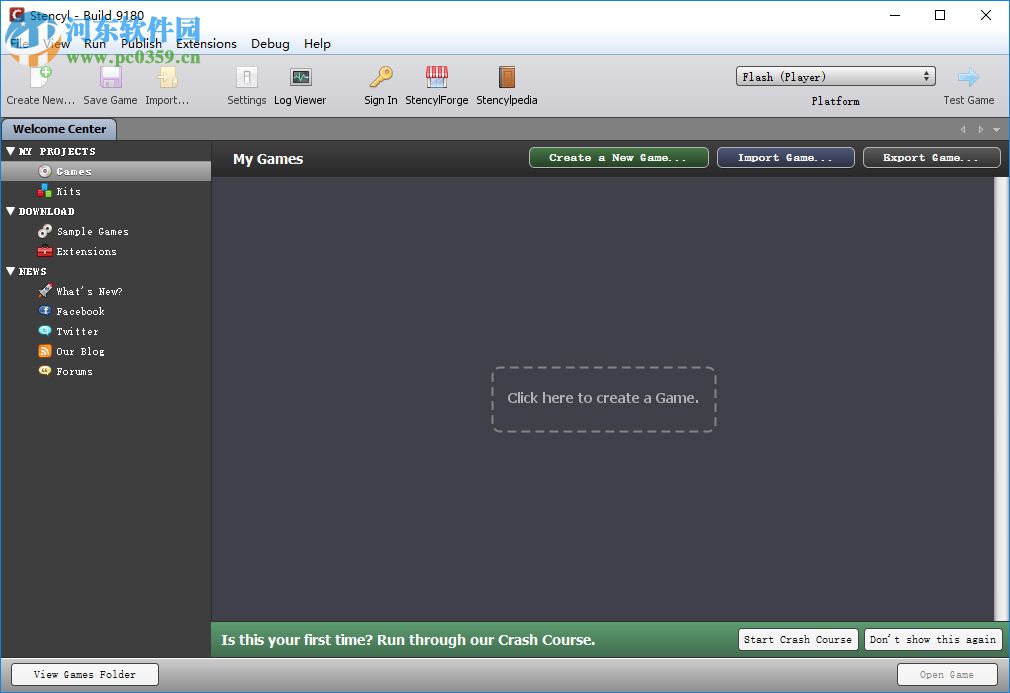Viewport: 1010px width, 693px height.
Task: Click the games list vertical scrollbar
Action: 1001,399
